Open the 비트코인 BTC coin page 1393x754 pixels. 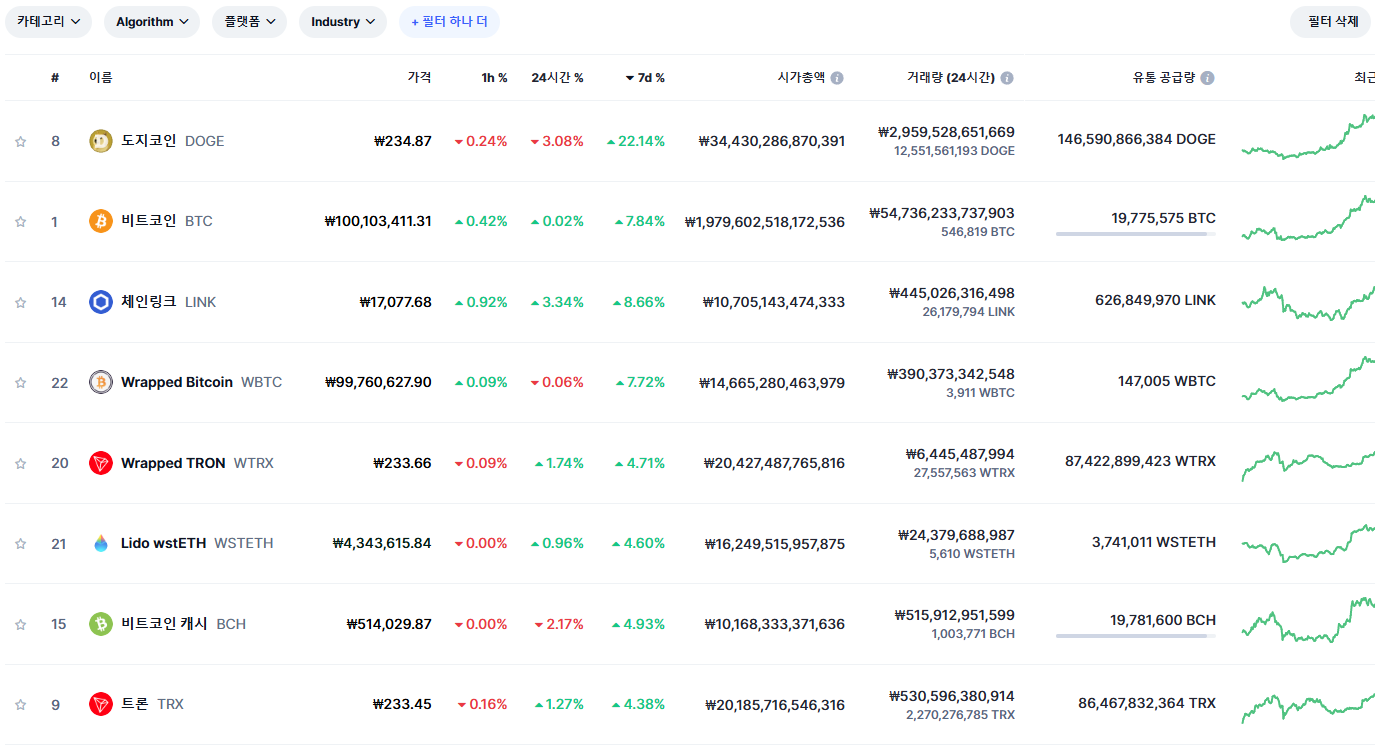click(167, 221)
